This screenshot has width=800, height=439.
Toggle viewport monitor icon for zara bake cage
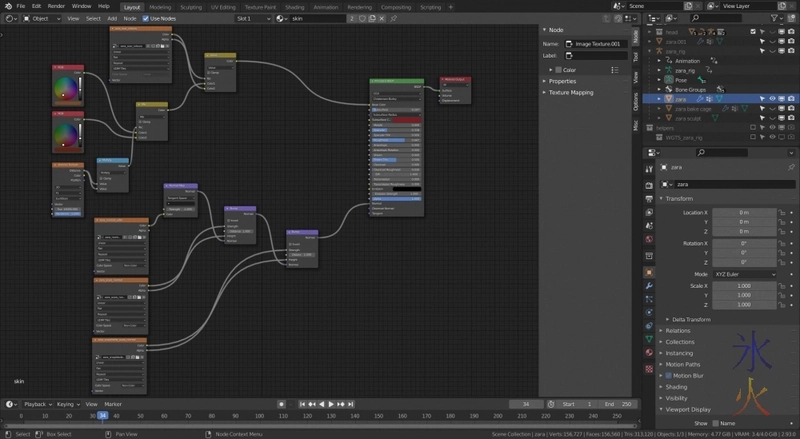tap(781, 109)
